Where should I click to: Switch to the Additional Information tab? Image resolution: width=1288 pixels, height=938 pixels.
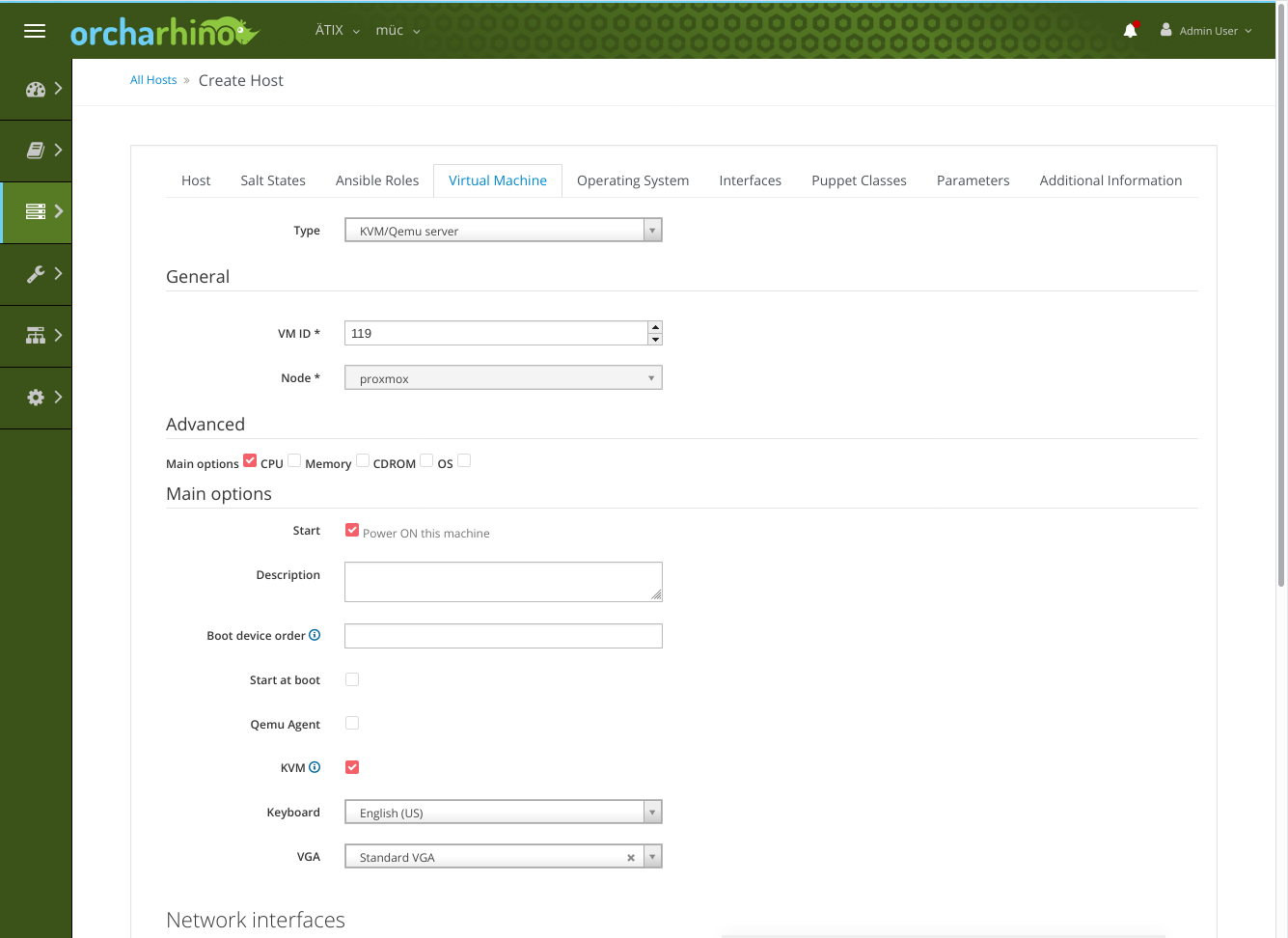[1110, 180]
